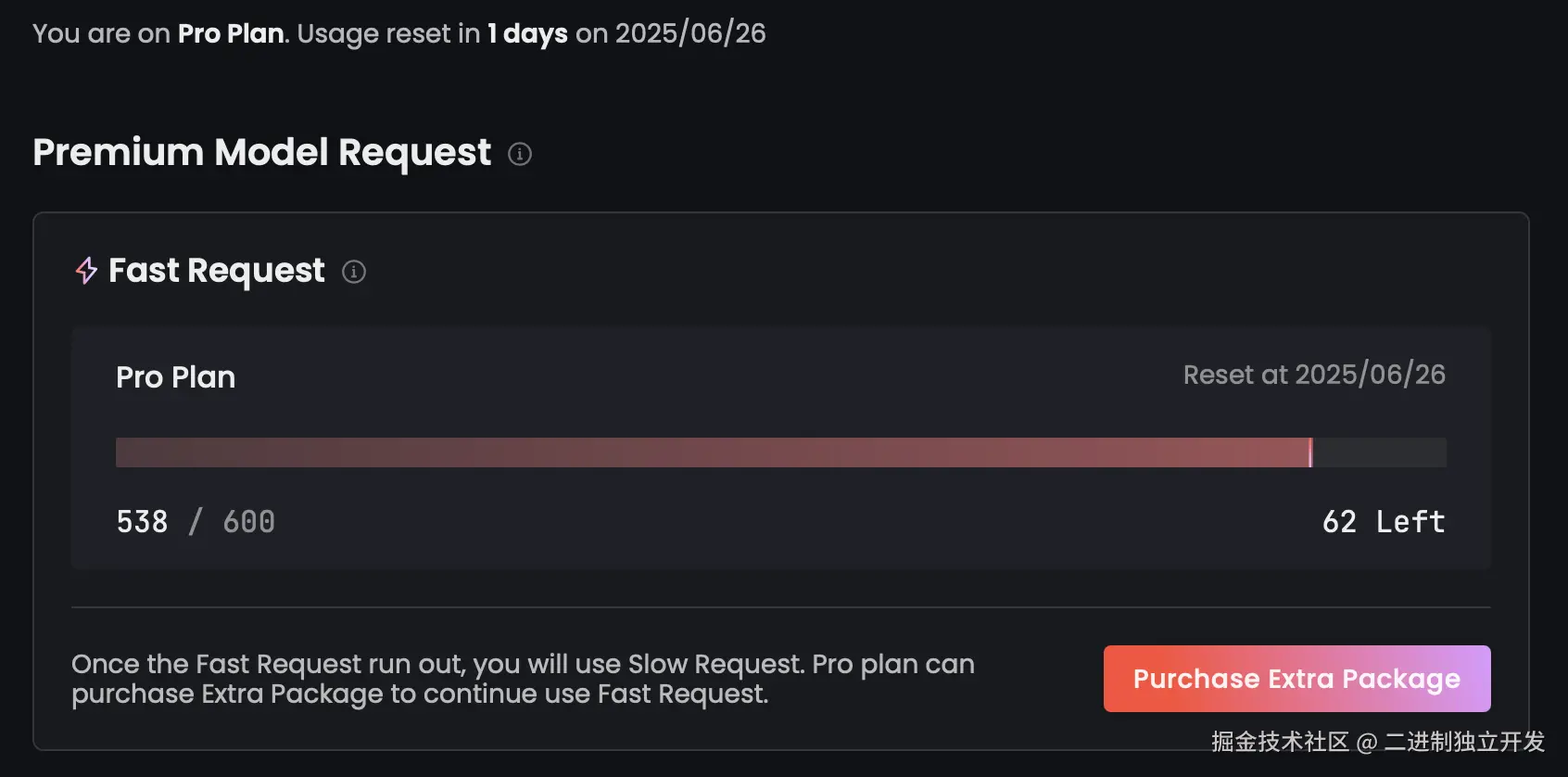Click the 538 used requests count
The image size is (1568, 777).
[x=142, y=522]
